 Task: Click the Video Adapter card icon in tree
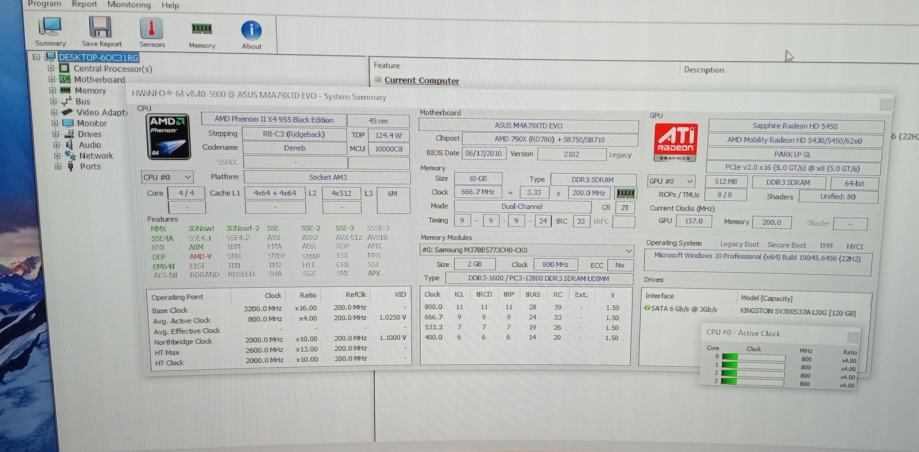(67, 112)
